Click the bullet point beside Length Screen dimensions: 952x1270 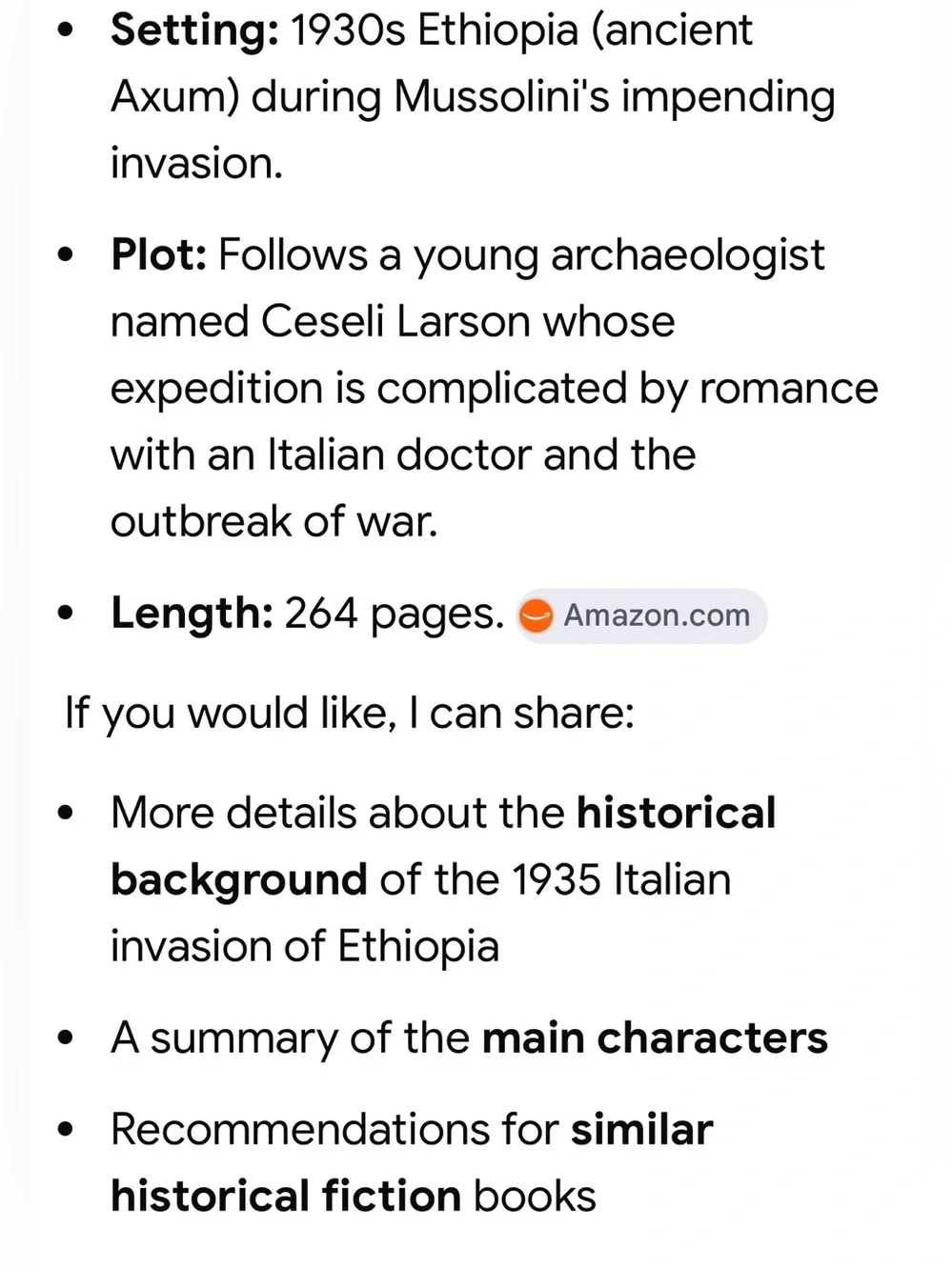click(65, 614)
